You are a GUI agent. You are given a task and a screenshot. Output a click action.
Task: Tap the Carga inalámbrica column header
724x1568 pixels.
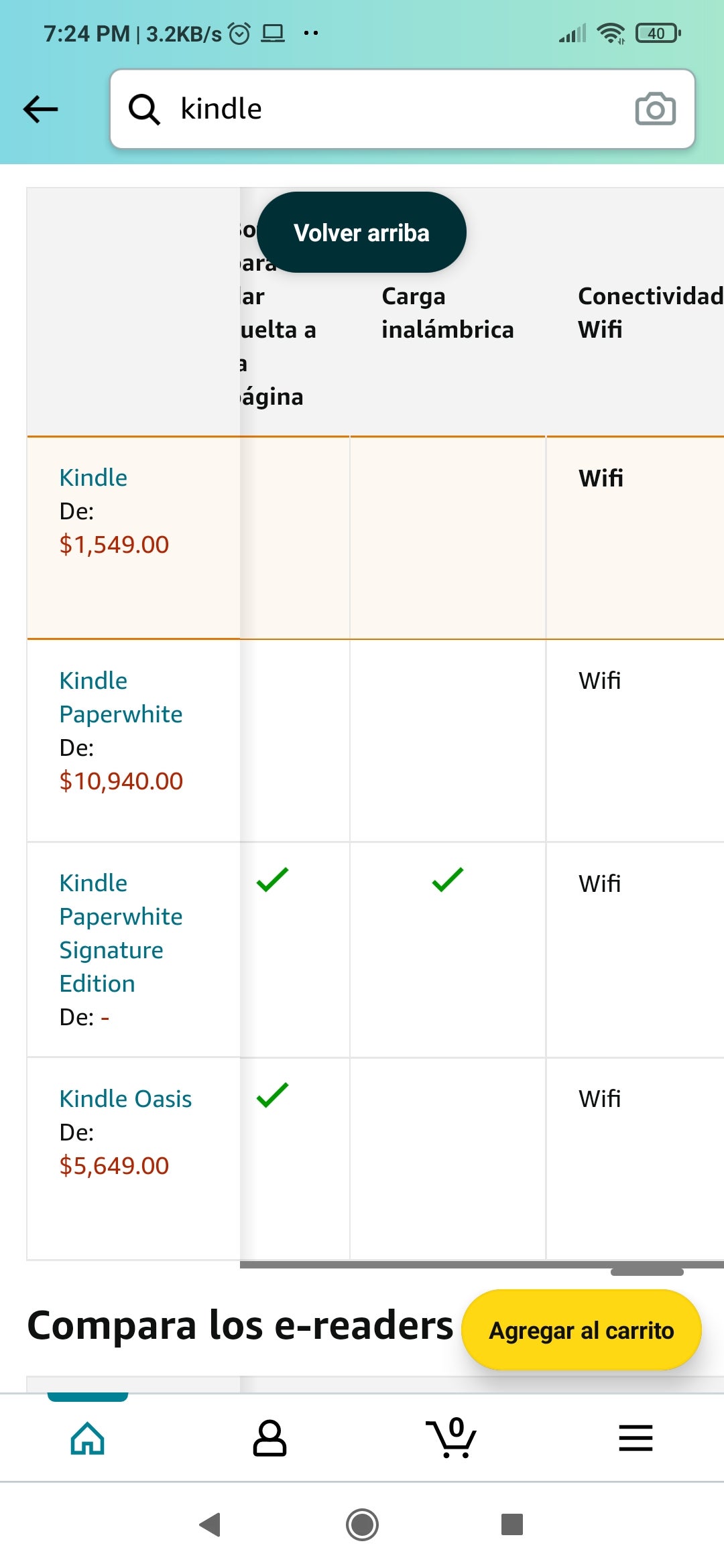pos(447,313)
